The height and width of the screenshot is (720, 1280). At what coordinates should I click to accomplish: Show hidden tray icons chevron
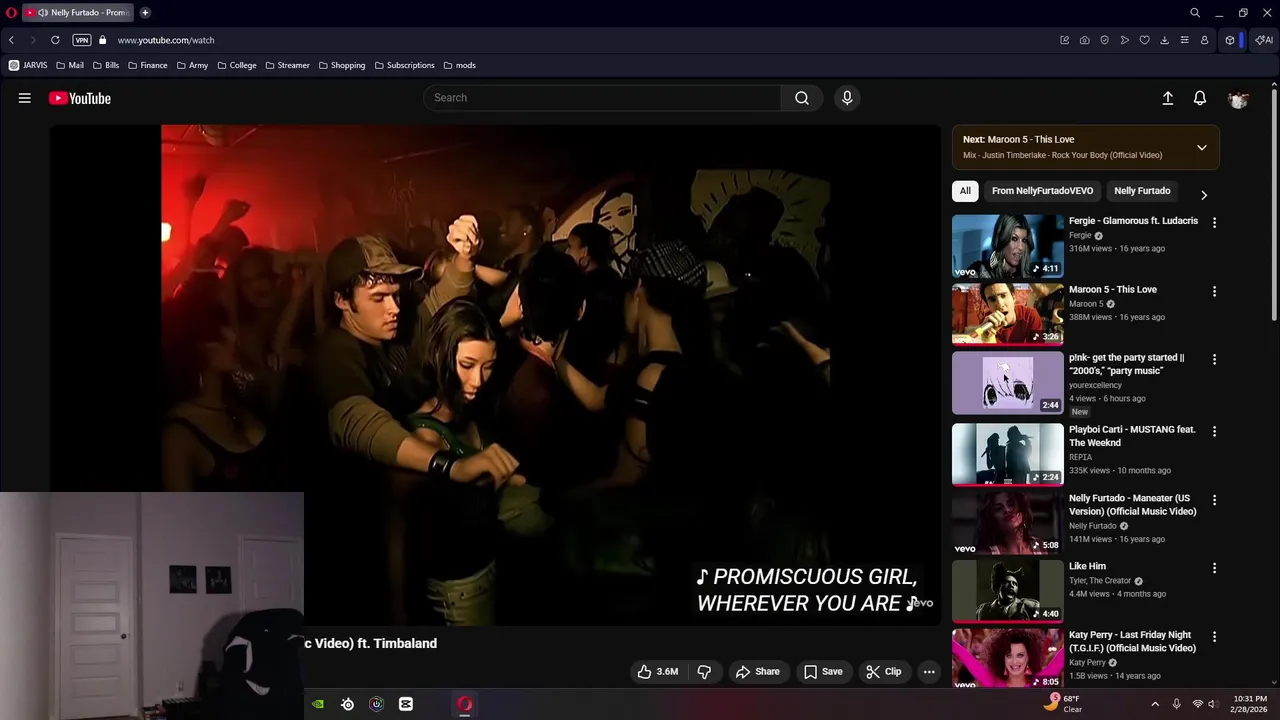1155,704
